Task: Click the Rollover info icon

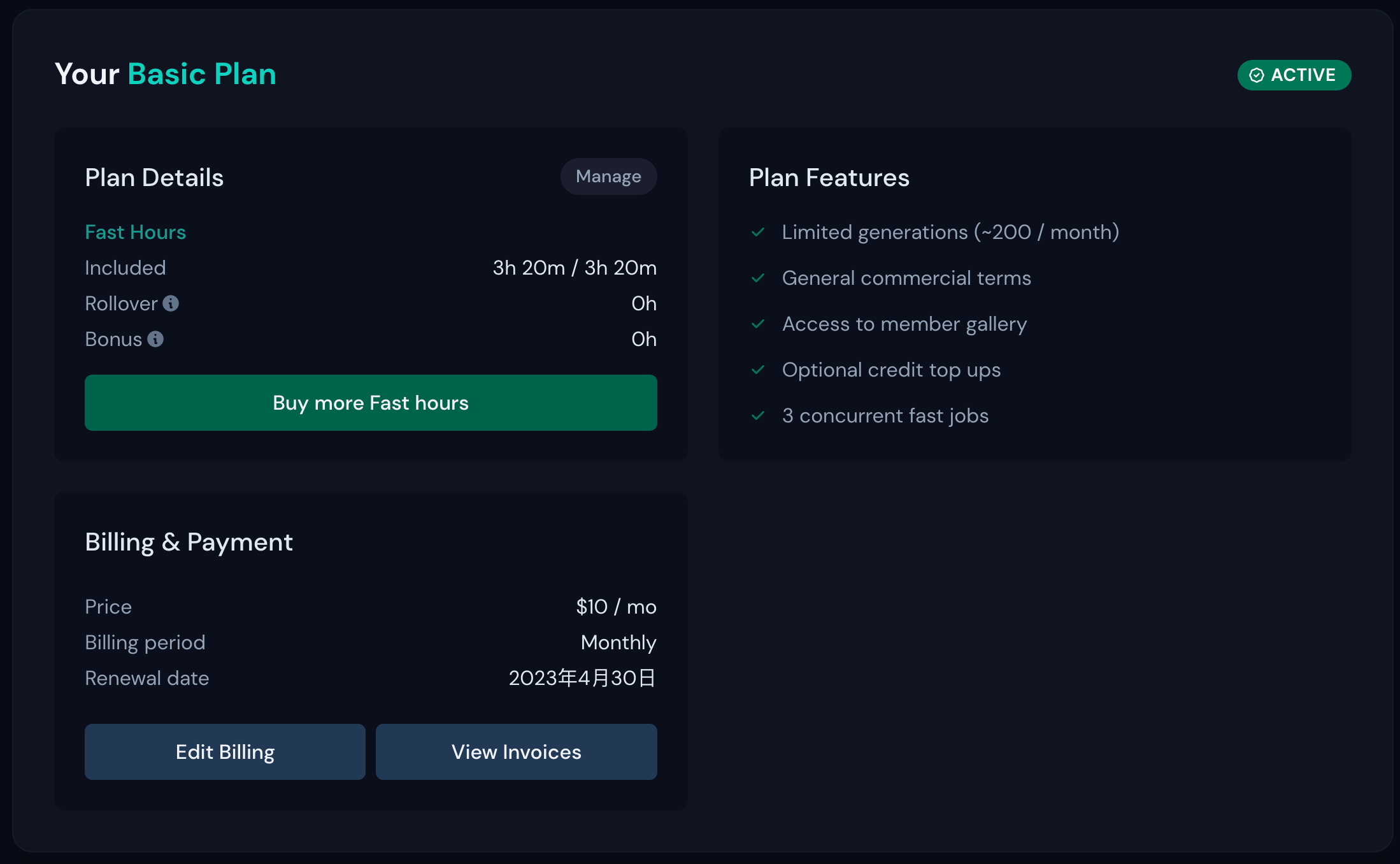Action: (171, 303)
